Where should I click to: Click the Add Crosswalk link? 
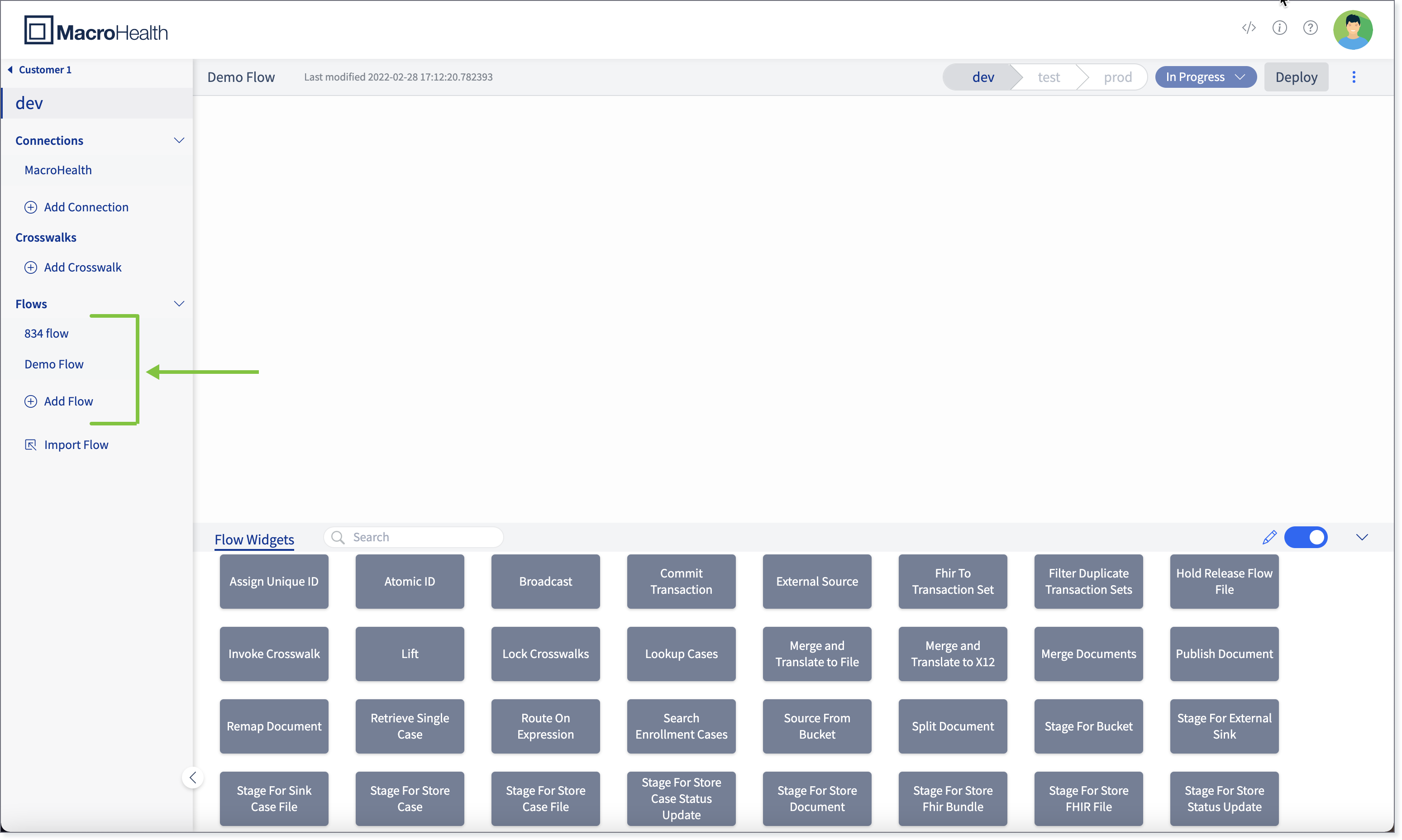(x=83, y=267)
